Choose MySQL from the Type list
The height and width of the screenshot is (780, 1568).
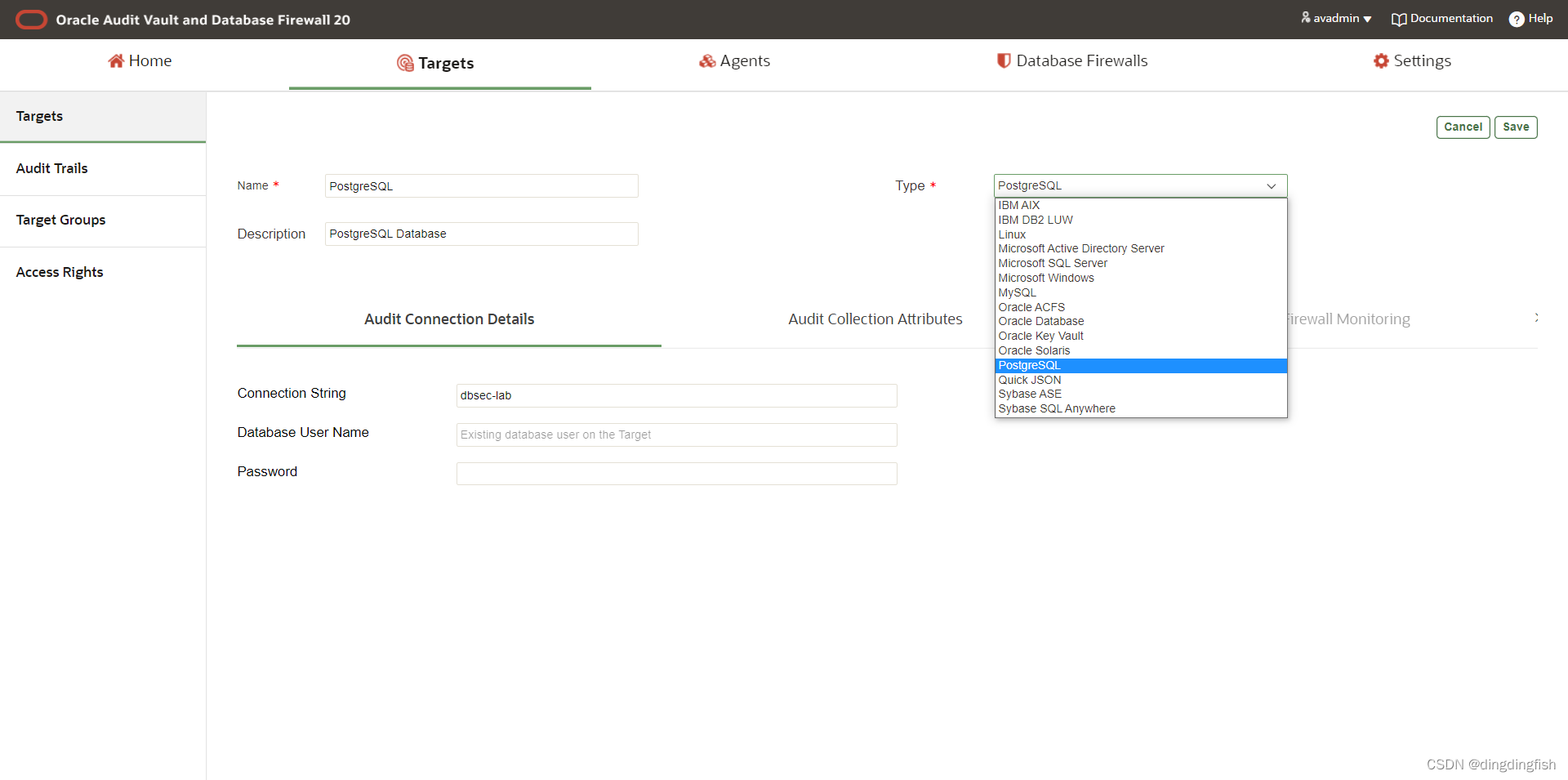coord(1140,292)
